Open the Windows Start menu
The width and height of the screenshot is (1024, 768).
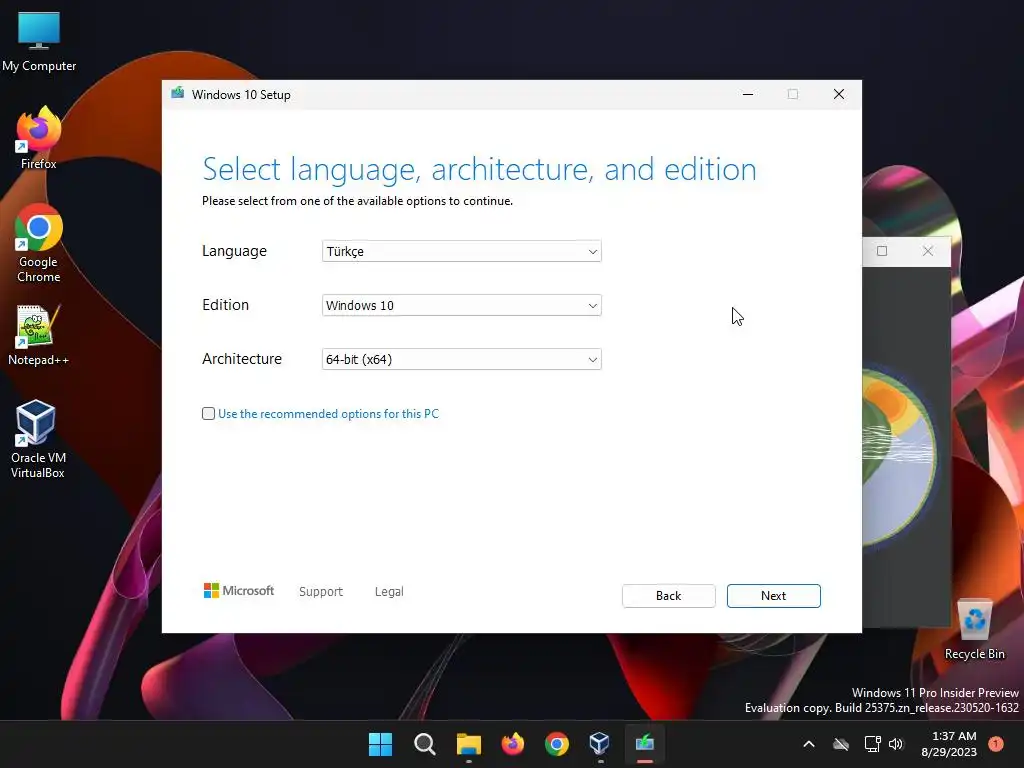tap(381, 744)
